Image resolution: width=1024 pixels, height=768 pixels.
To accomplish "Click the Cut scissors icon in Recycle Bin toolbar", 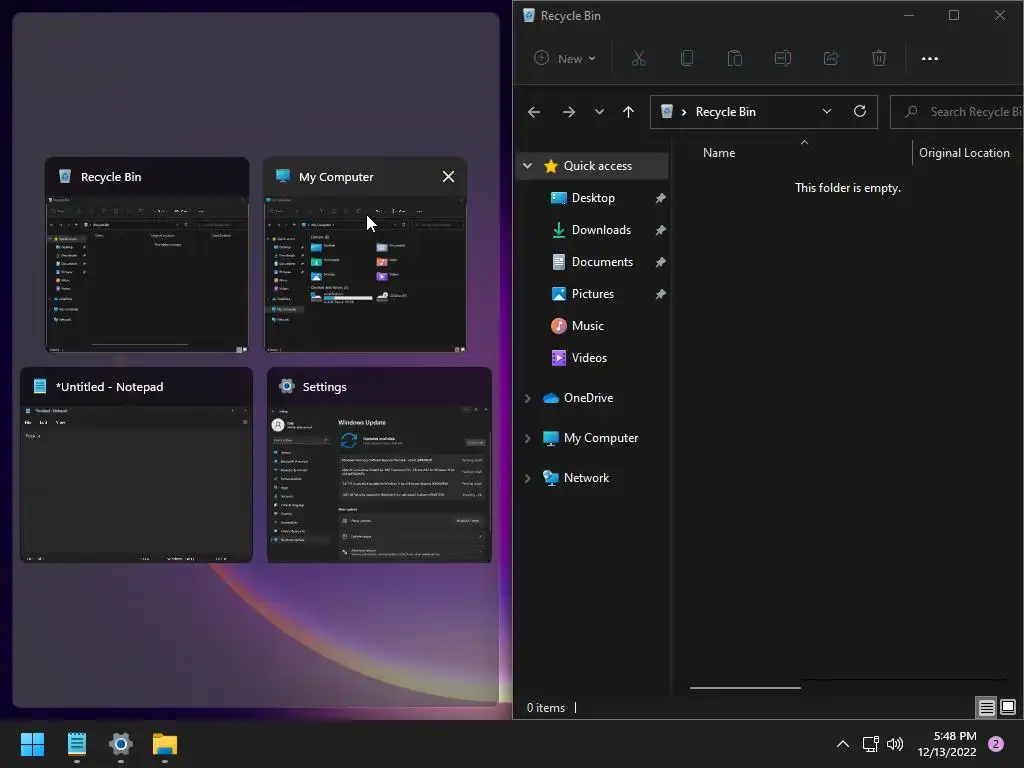I will tap(639, 58).
